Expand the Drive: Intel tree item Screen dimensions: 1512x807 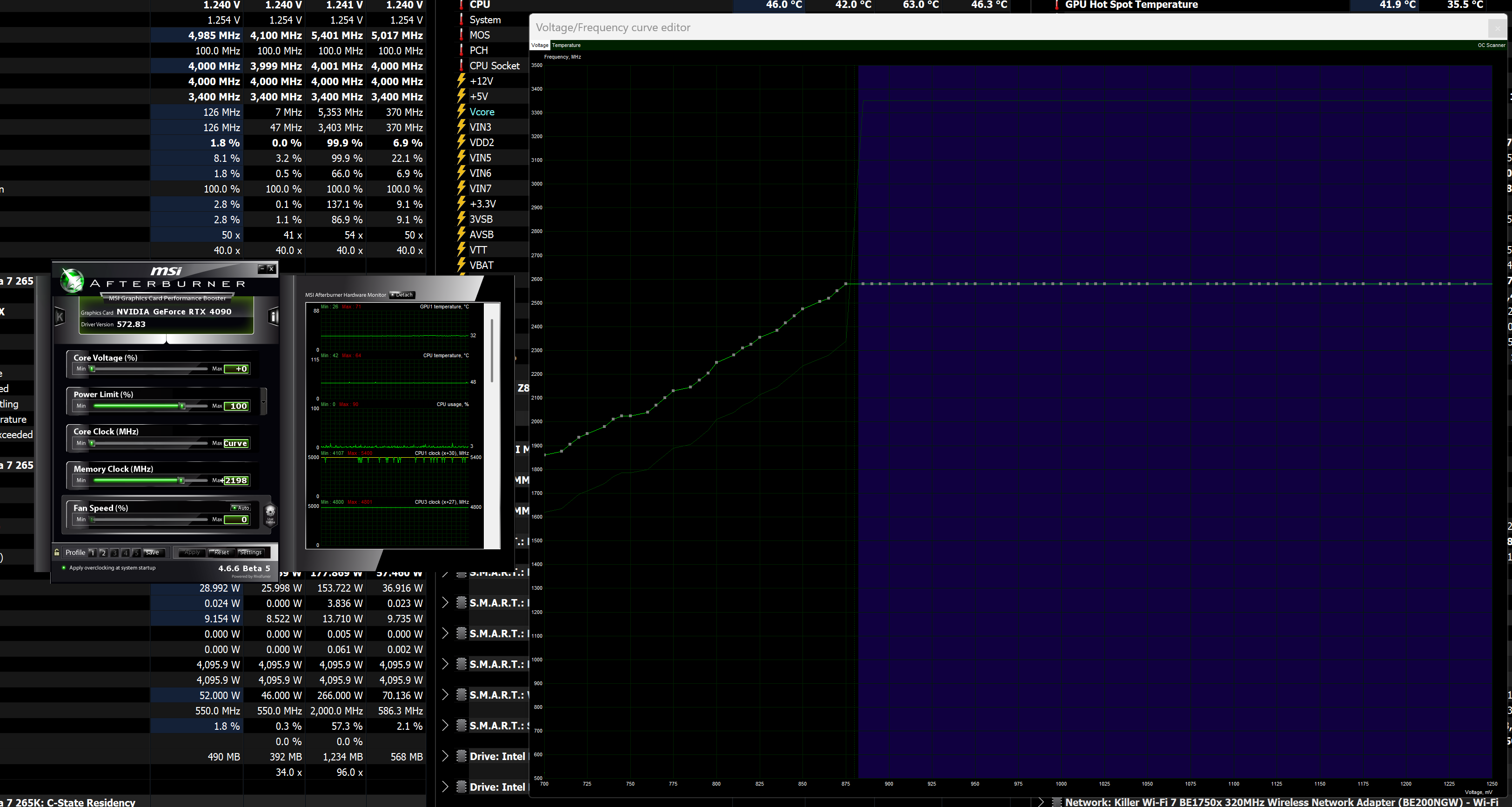click(x=445, y=756)
